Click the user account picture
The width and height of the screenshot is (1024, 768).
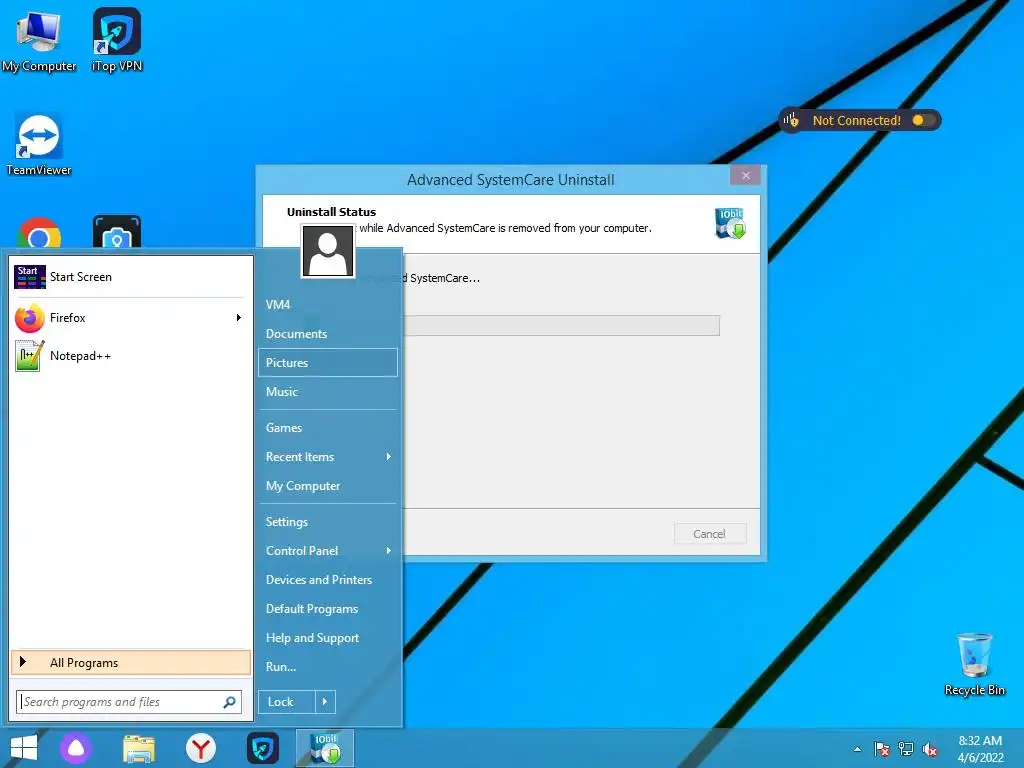click(328, 251)
